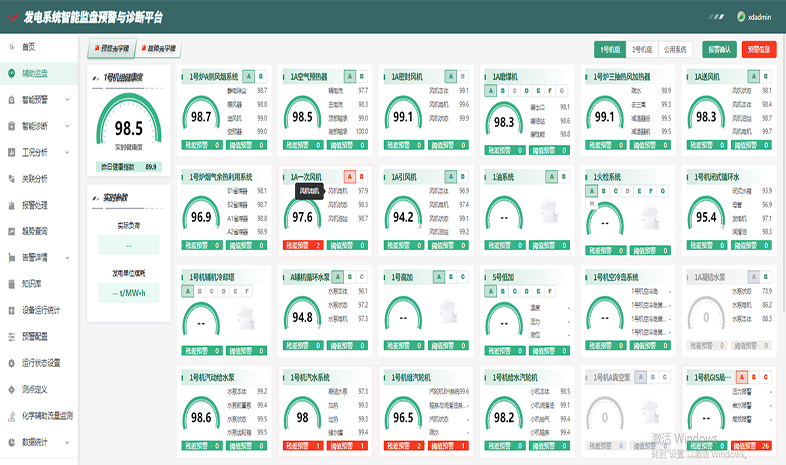This screenshot has height=465, width=786.
Task: Click red 残差预警 2 badge on 1A一次风机
Action: pyautogui.click(x=304, y=245)
